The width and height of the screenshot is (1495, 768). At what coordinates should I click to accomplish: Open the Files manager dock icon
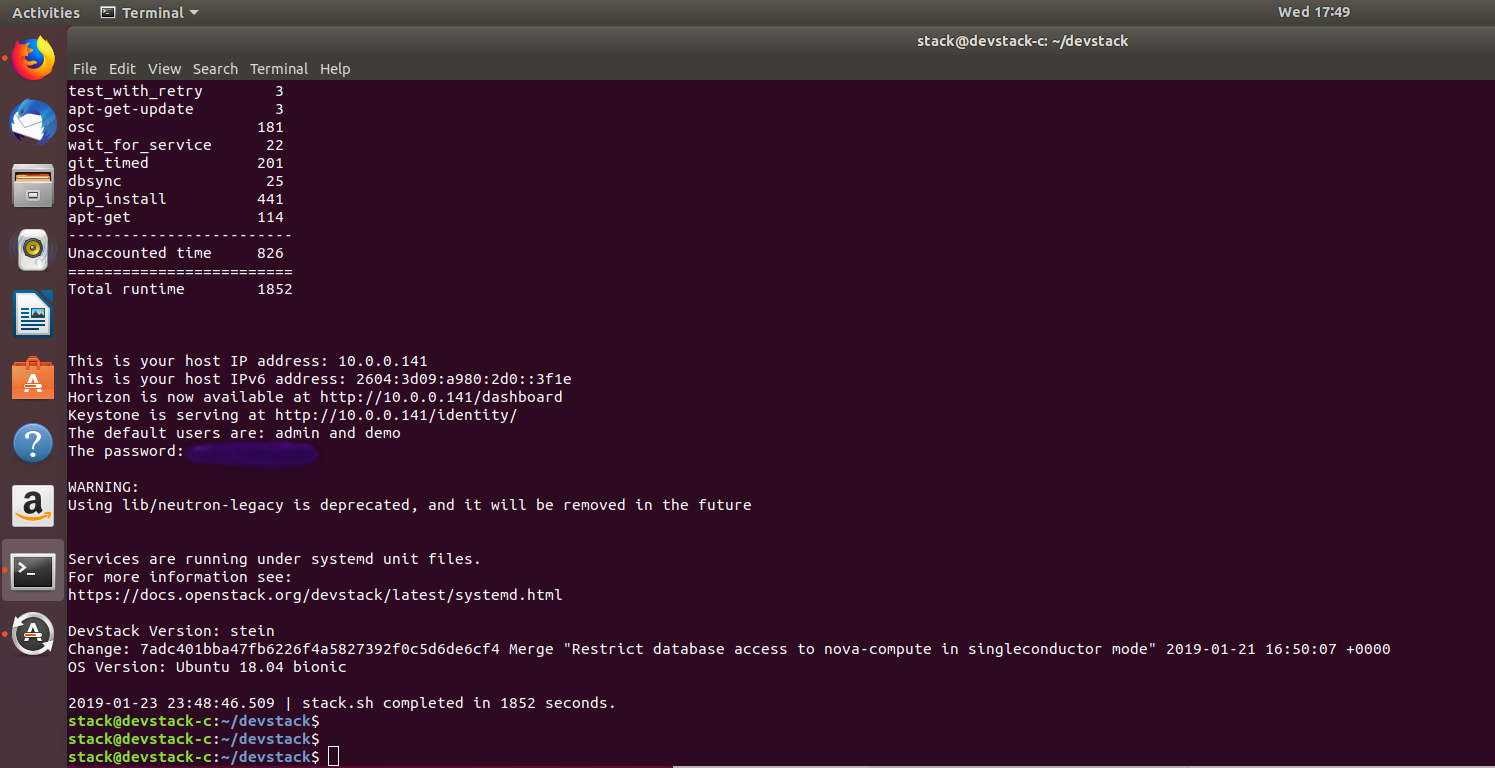(x=33, y=186)
